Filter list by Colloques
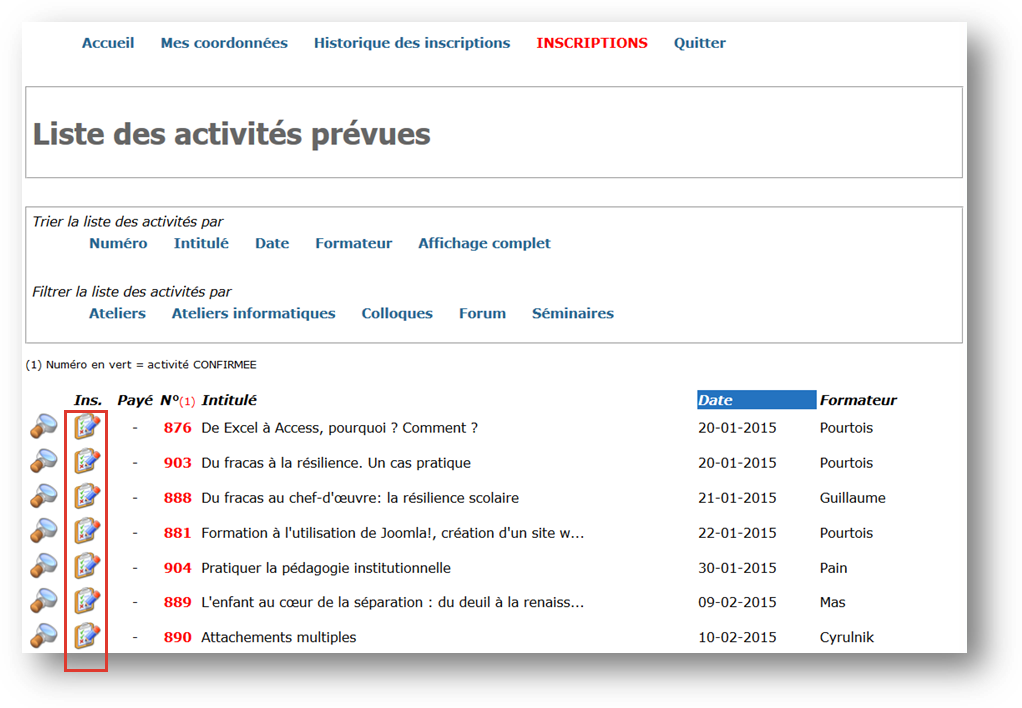The width and height of the screenshot is (1022, 708). pyautogui.click(x=397, y=313)
